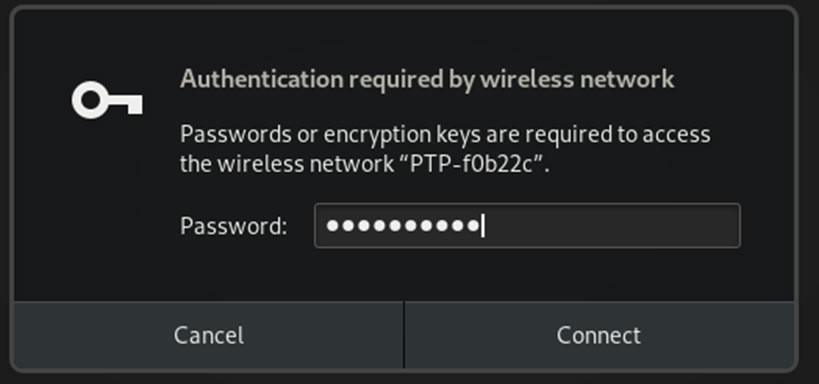Click the Connect button
The image size is (819, 384).
599,335
